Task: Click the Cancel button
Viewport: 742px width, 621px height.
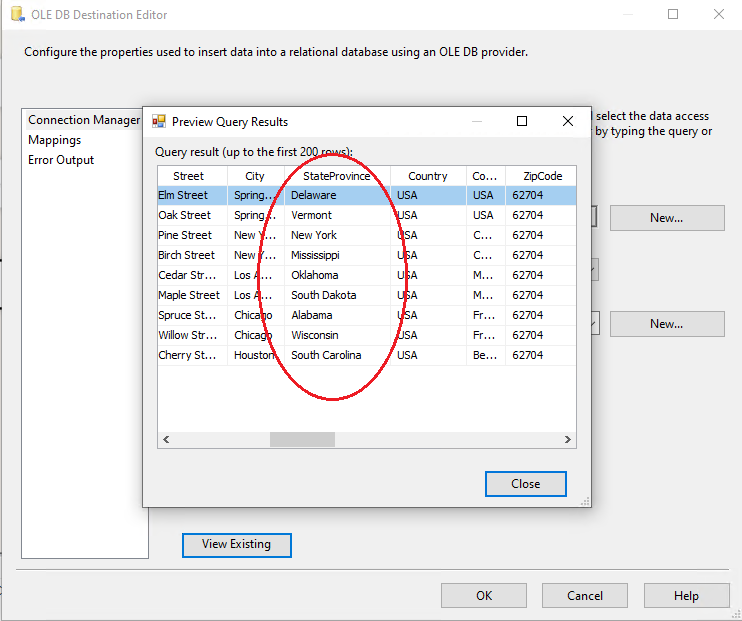Action: (x=585, y=596)
